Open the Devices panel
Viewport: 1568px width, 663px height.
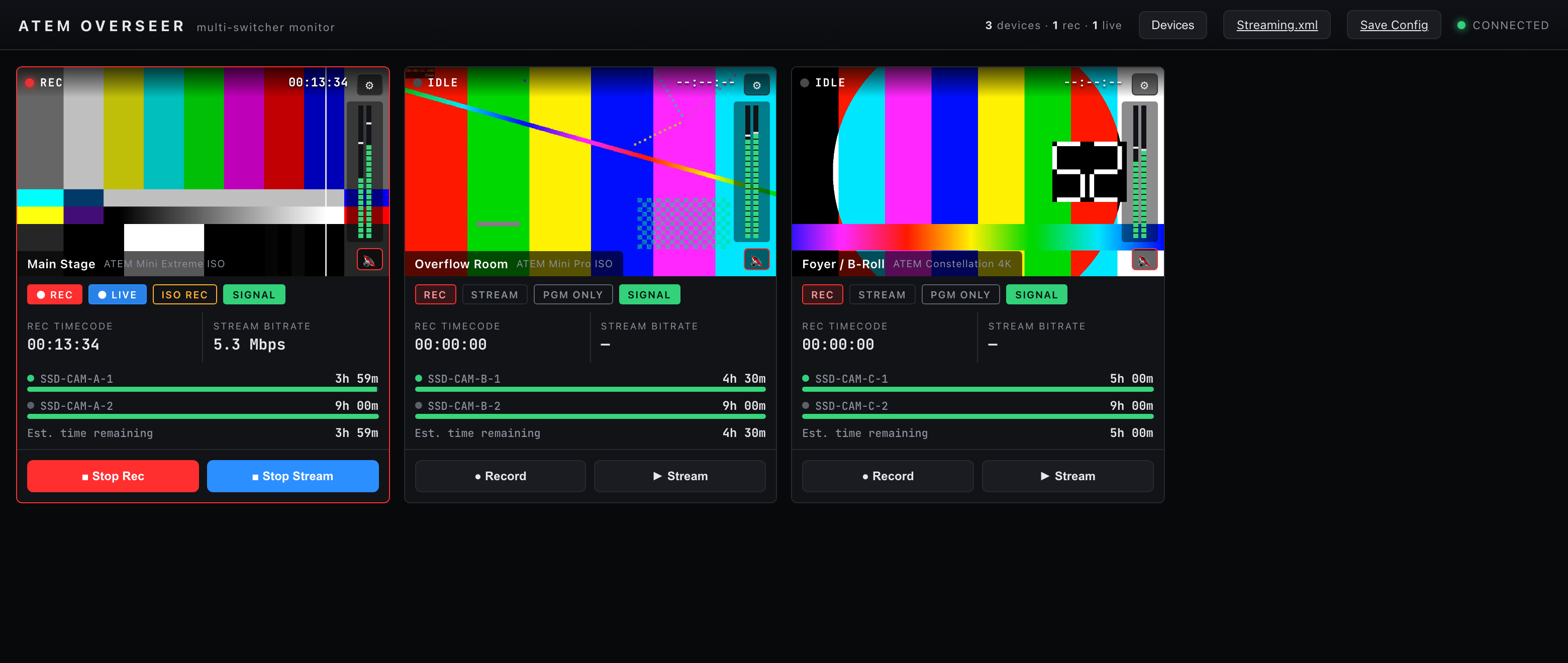point(1172,25)
